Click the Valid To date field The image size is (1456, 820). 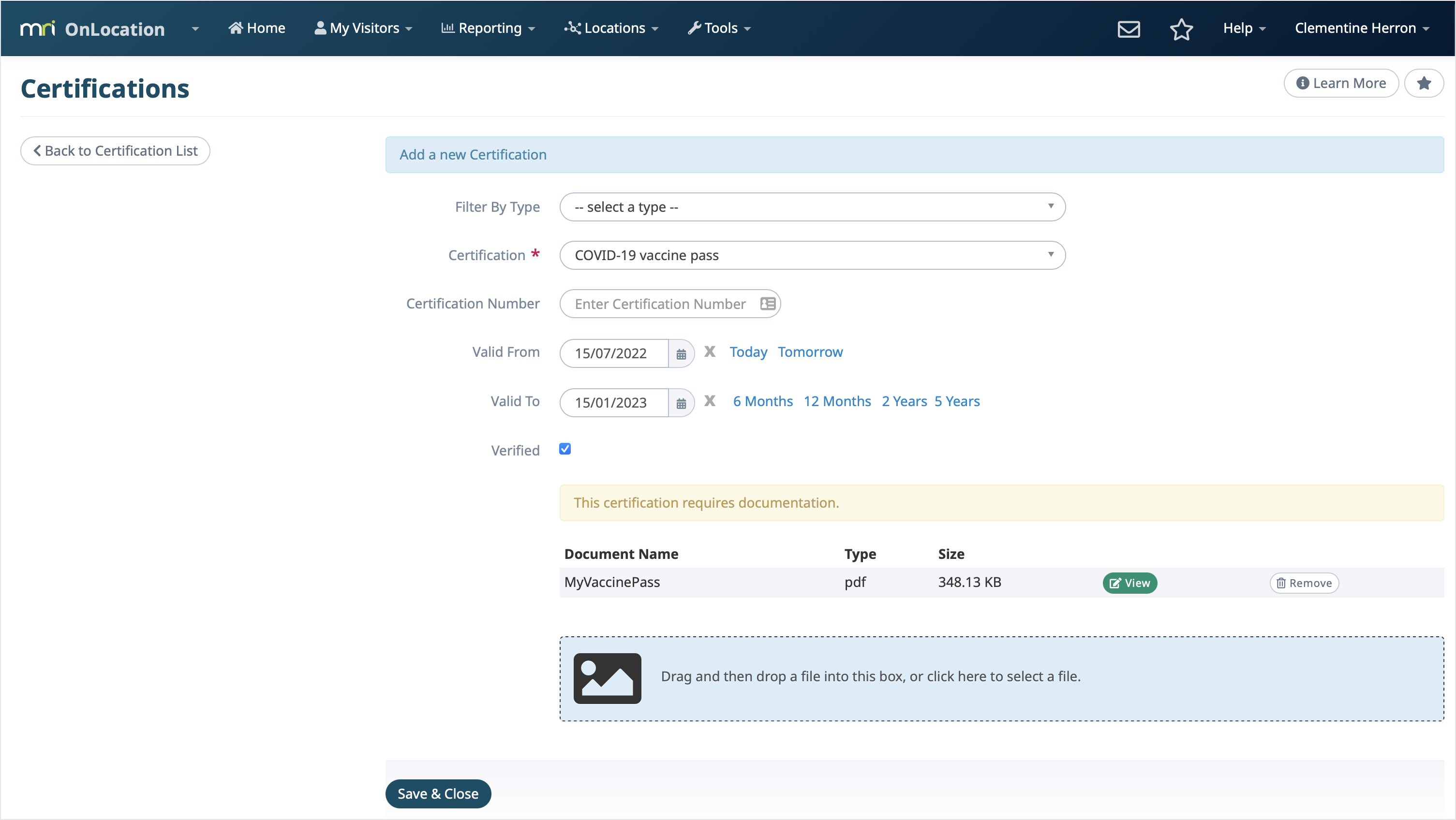coord(614,402)
